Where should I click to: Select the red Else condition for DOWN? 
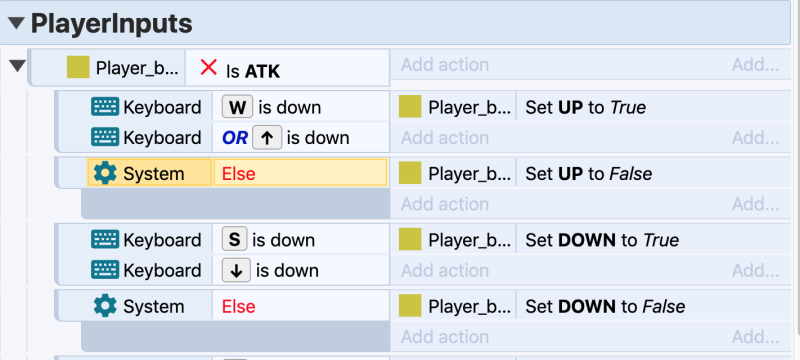point(238,306)
